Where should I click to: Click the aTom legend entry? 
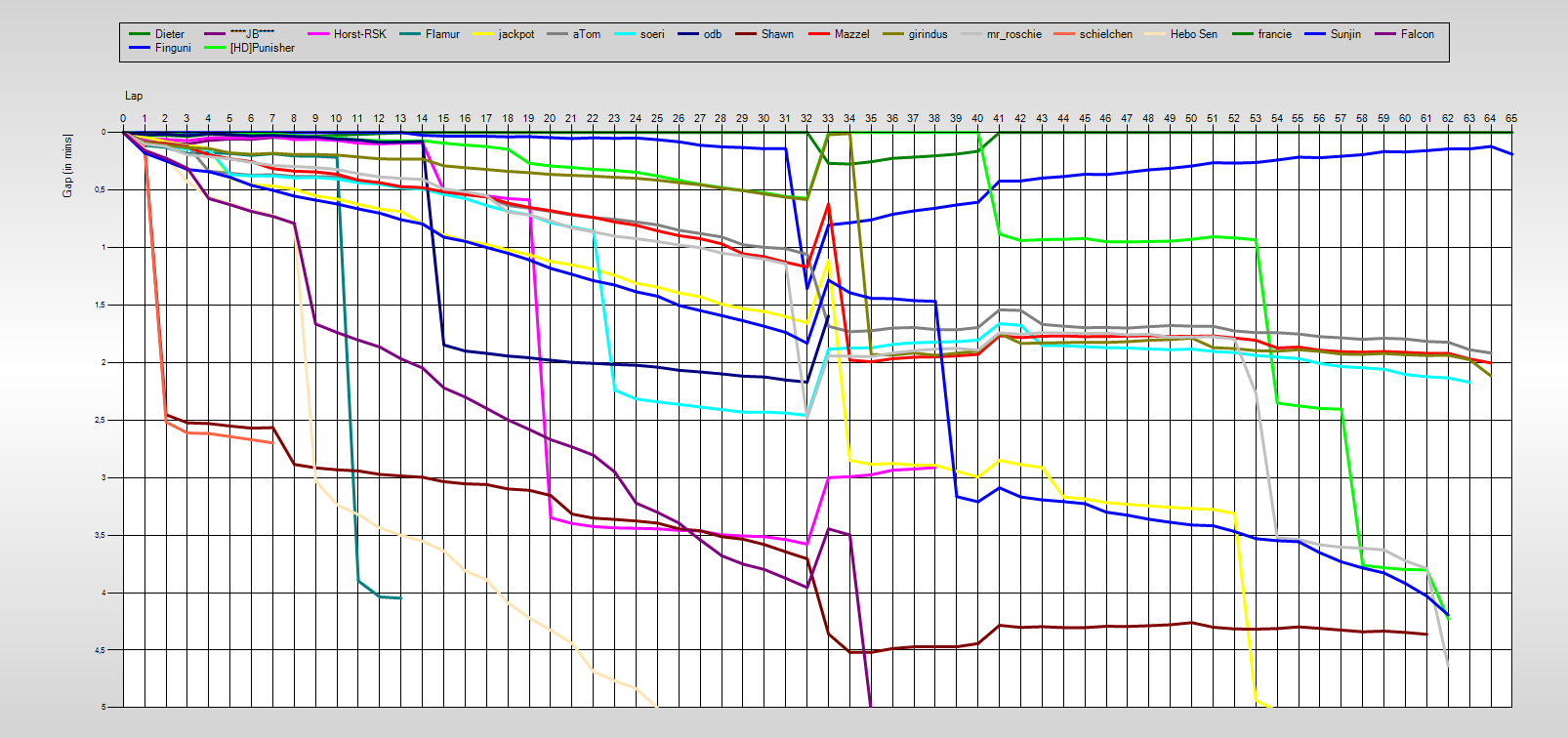(586, 34)
